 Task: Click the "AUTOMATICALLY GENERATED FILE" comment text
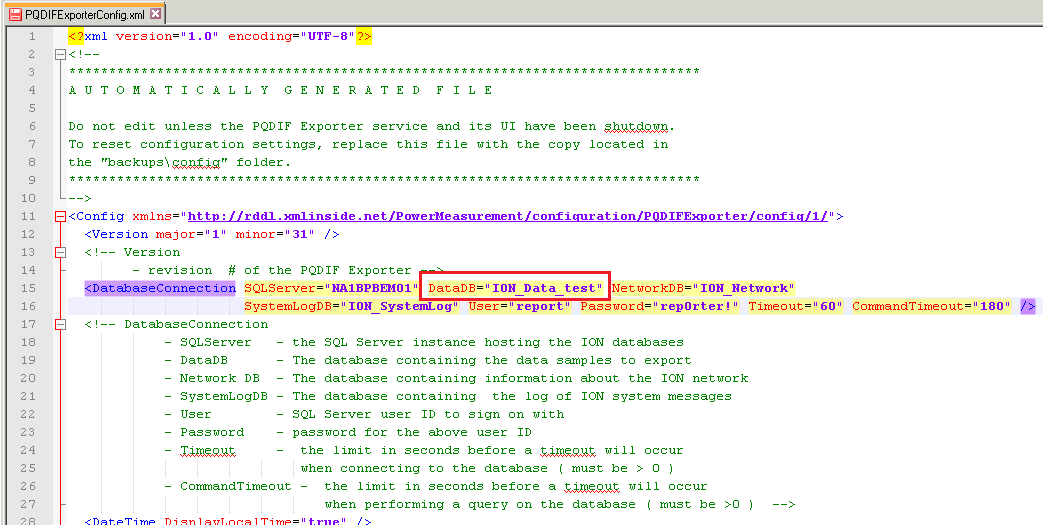[x=281, y=90]
